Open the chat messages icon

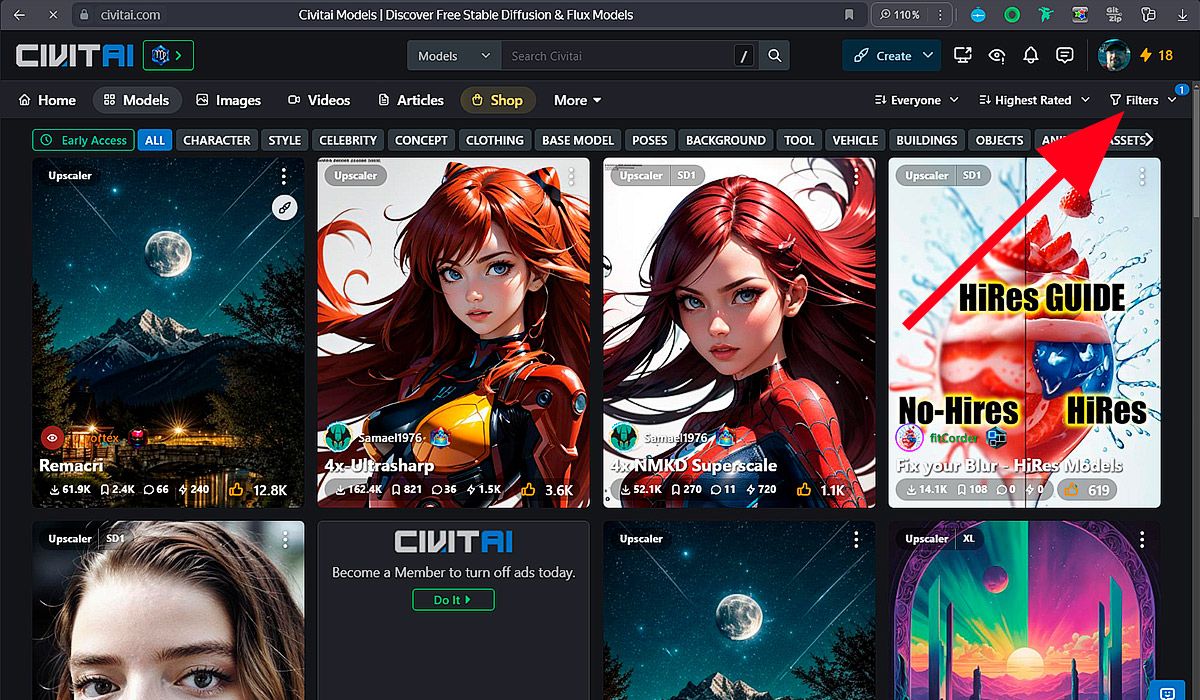tap(1065, 56)
